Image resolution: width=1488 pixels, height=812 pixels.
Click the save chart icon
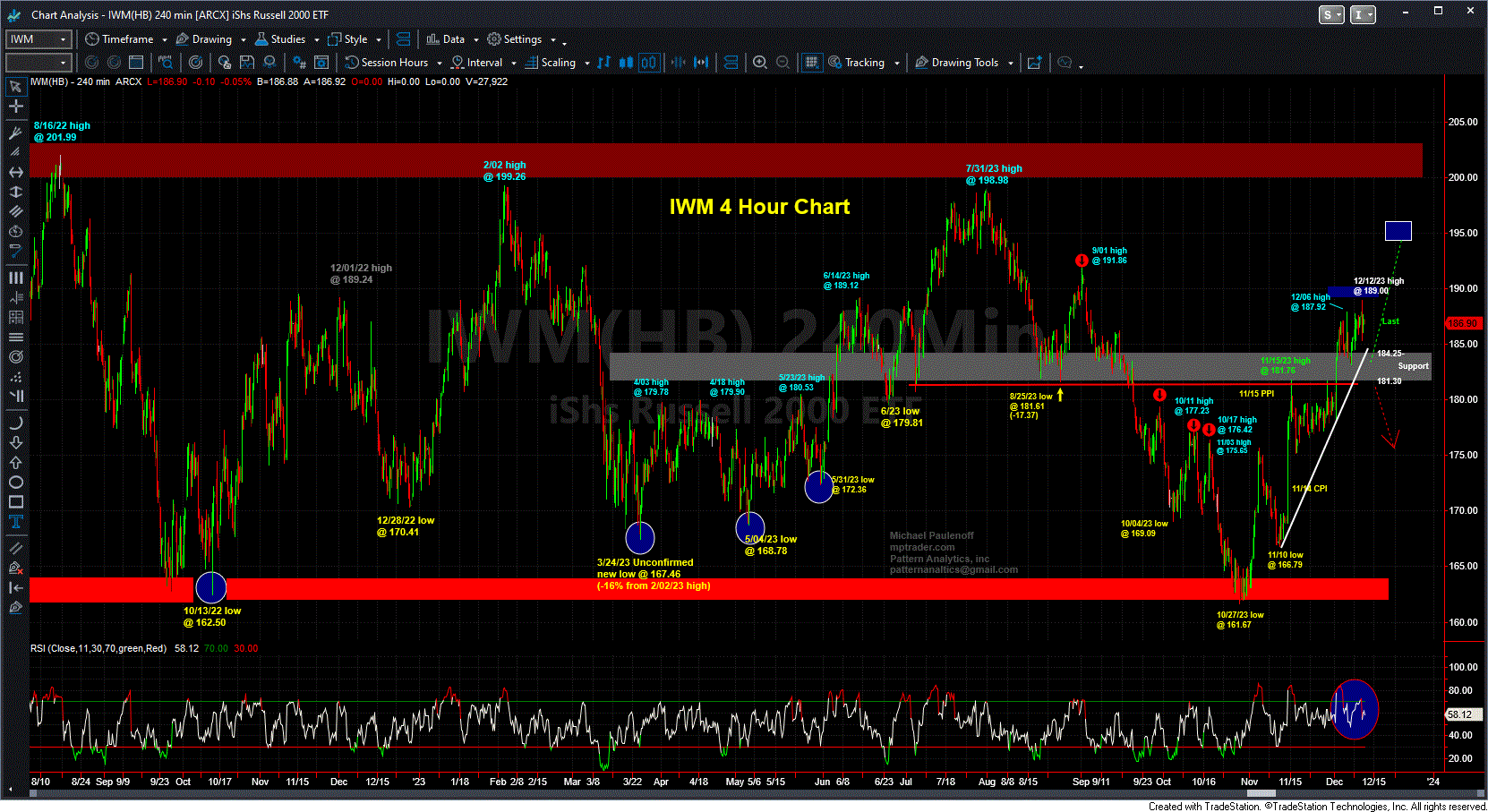[246, 62]
